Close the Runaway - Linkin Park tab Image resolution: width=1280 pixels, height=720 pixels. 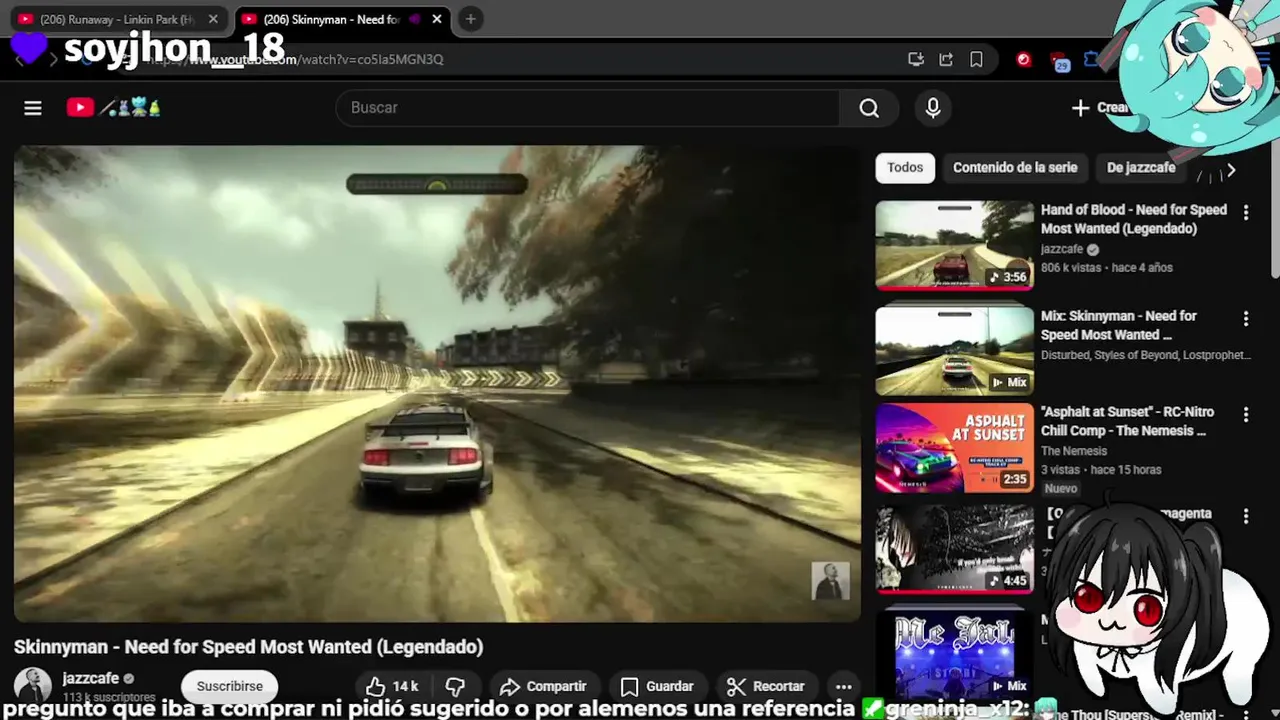click(x=213, y=19)
